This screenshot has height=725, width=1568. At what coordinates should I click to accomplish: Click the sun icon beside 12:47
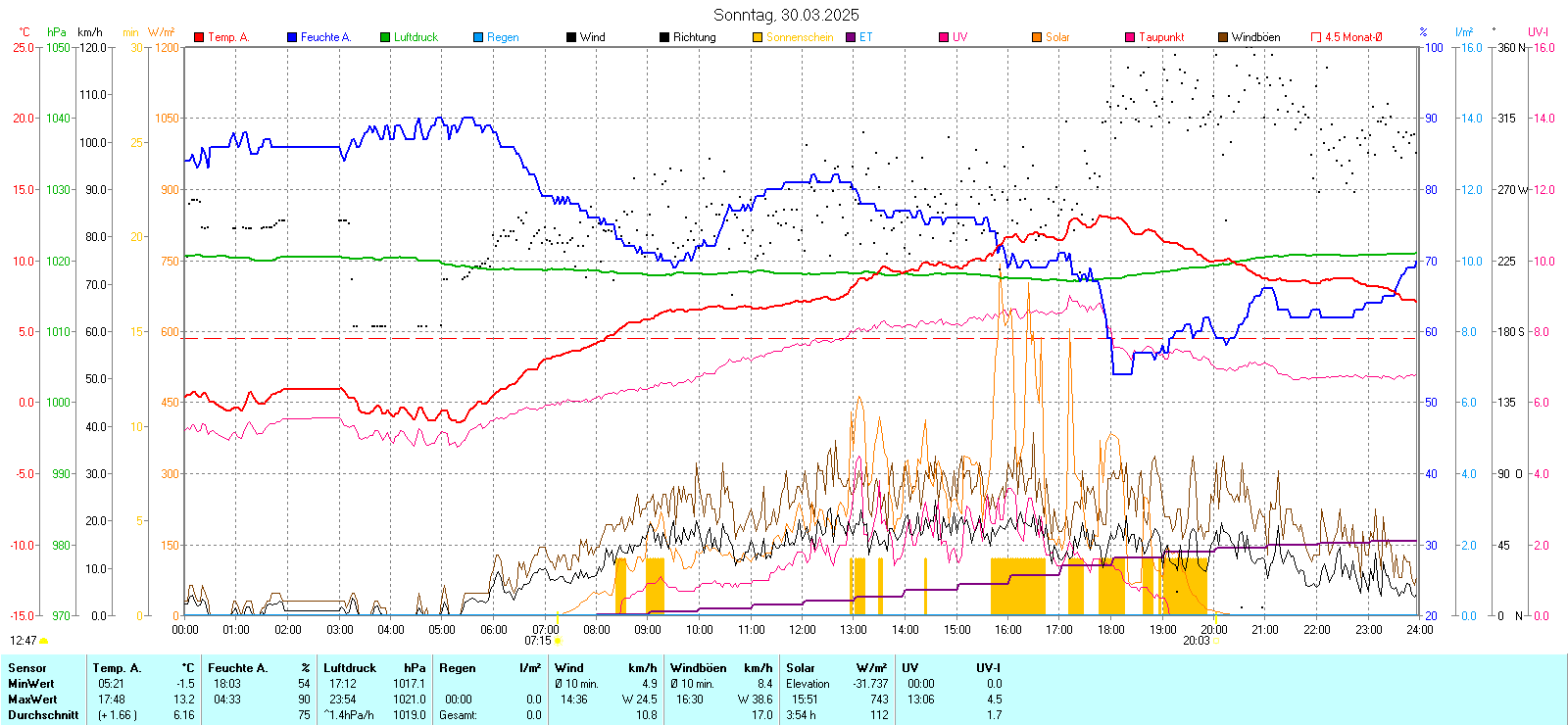pos(43,641)
